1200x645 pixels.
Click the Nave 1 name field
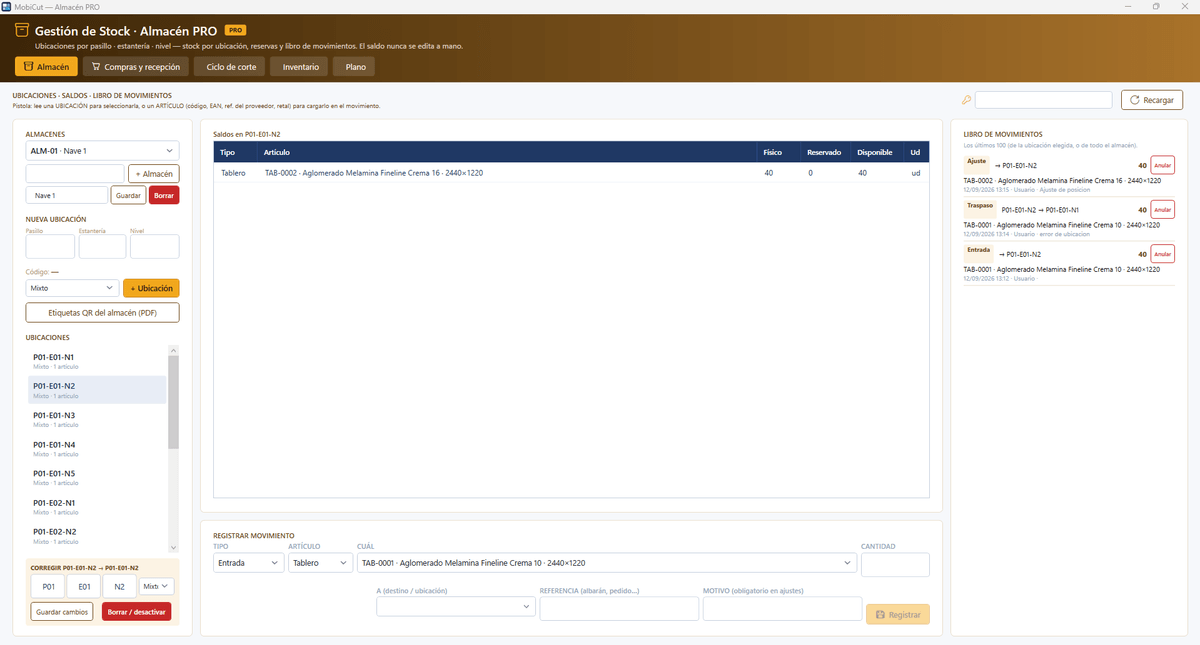tap(66, 195)
